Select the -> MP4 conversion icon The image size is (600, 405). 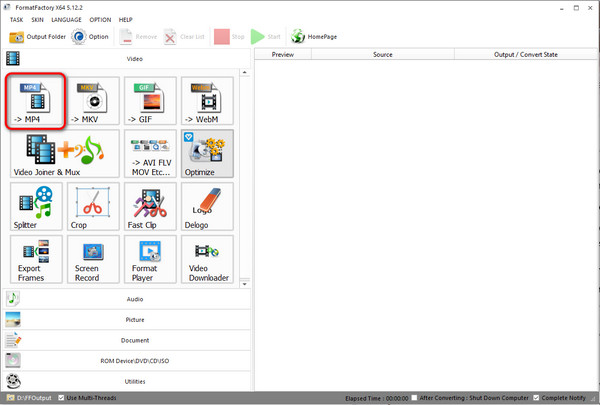coord(35,101)
